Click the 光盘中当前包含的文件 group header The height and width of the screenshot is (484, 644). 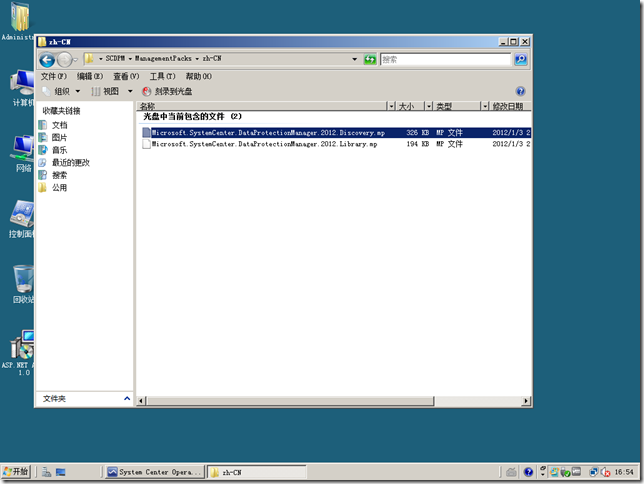click(192, 117)
